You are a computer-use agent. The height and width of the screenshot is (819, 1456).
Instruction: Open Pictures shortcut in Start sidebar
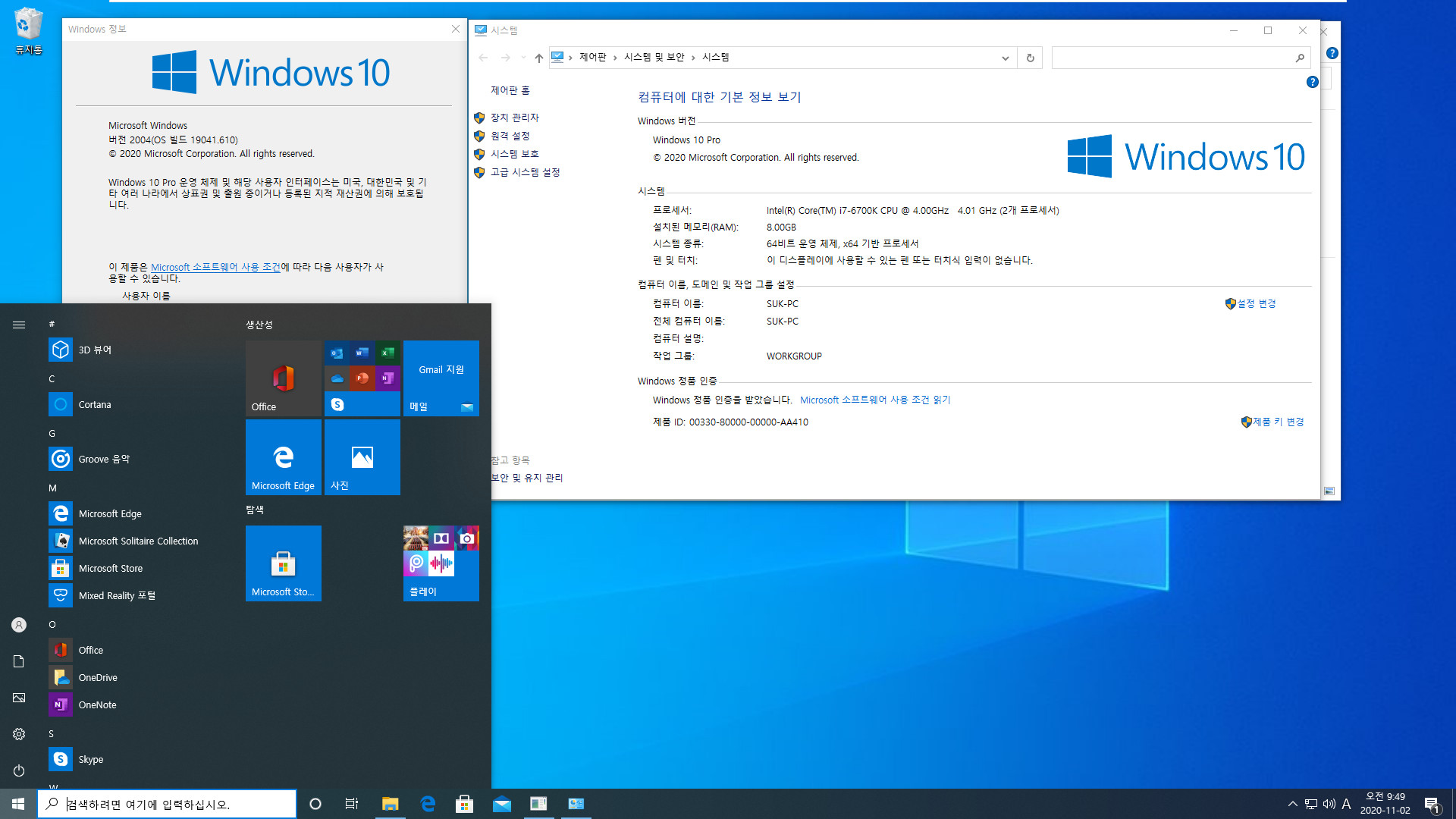coord(19,698)
